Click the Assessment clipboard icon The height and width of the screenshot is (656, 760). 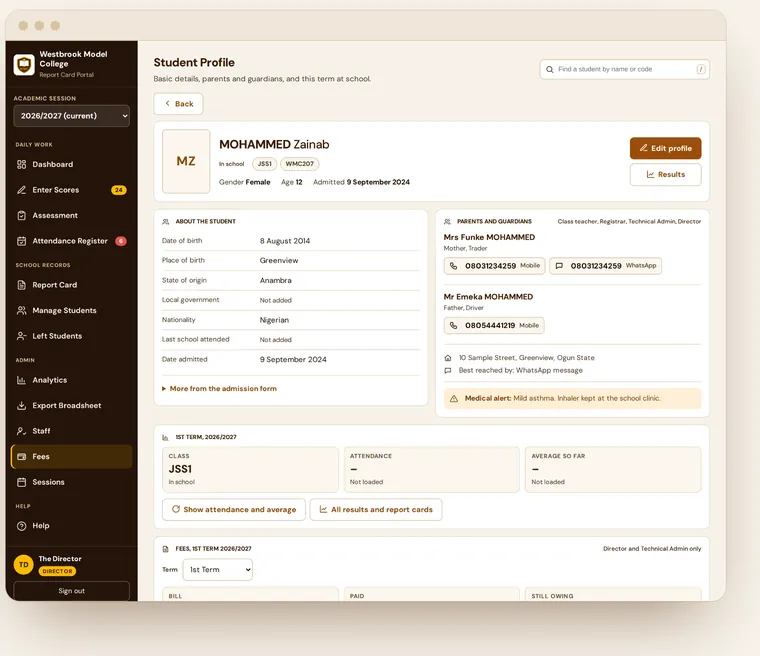coord(21,215)
